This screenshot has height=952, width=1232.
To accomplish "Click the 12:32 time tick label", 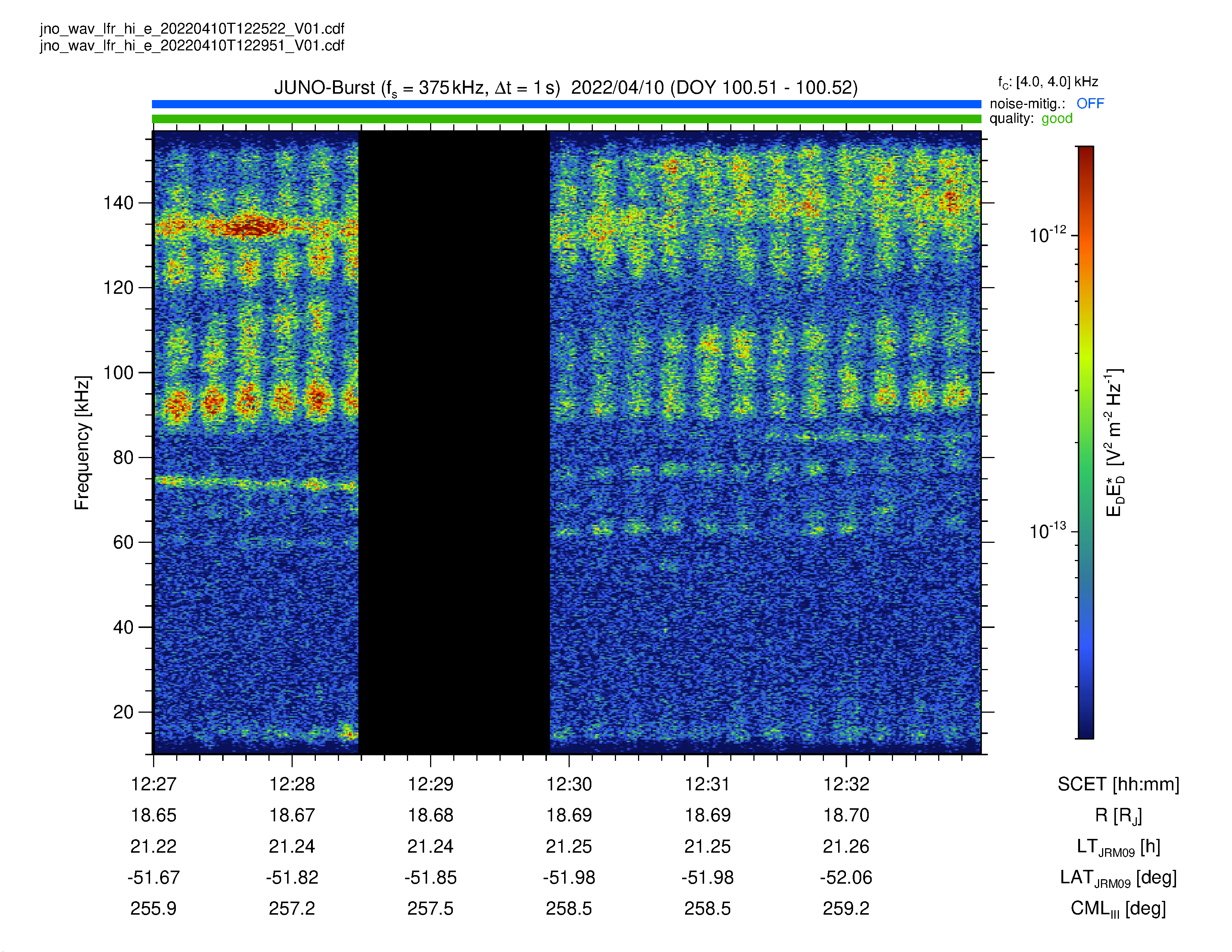I will pos(846,784).
